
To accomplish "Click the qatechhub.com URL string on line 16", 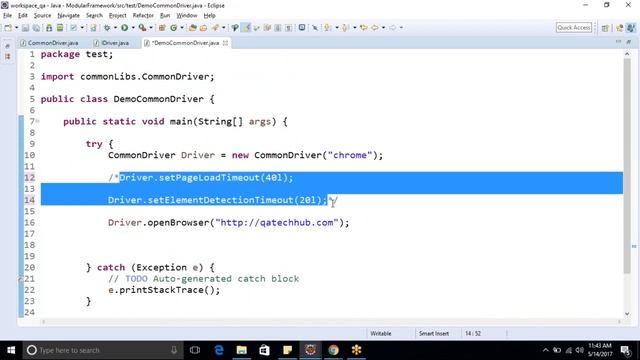I will pyautogui.click(x=276, y=222).
